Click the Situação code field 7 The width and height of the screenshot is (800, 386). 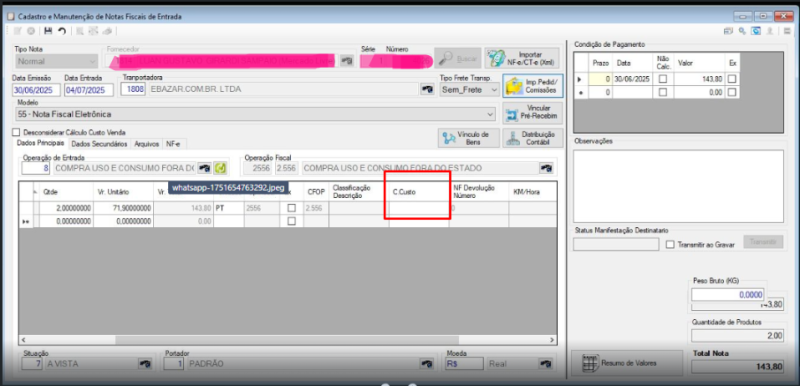pos(33,364)
